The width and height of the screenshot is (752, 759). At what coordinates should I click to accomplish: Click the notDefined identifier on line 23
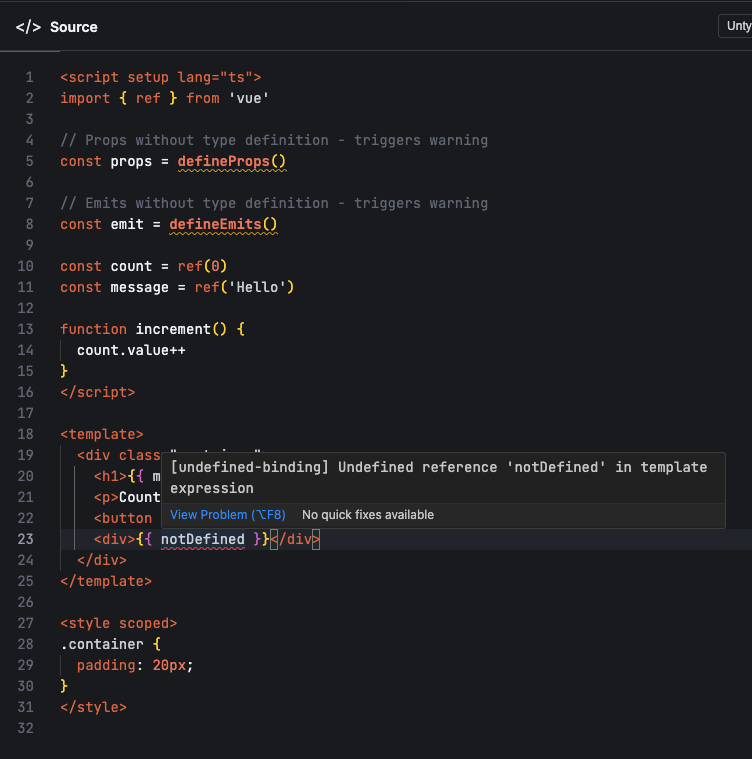(203, 539)
